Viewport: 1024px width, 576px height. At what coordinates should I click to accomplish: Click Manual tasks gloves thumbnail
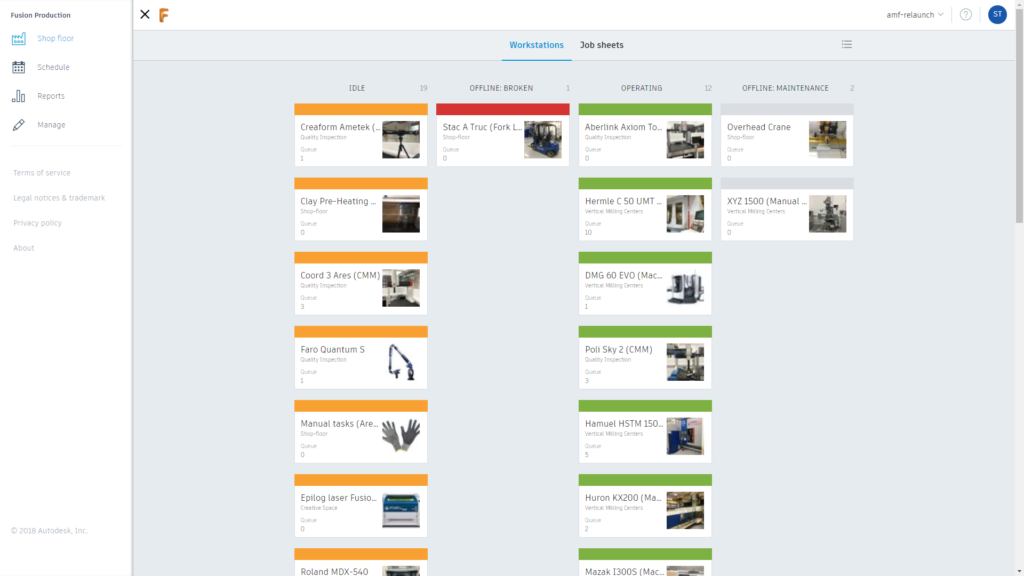click(x=401, y=436)
